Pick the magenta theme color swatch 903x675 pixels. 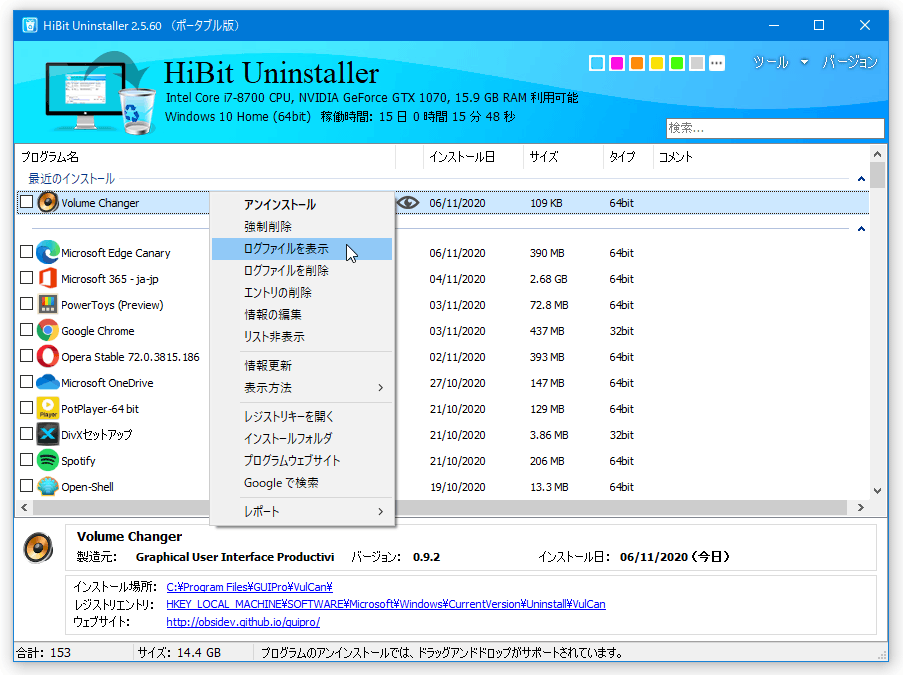(x=617, y=63)
